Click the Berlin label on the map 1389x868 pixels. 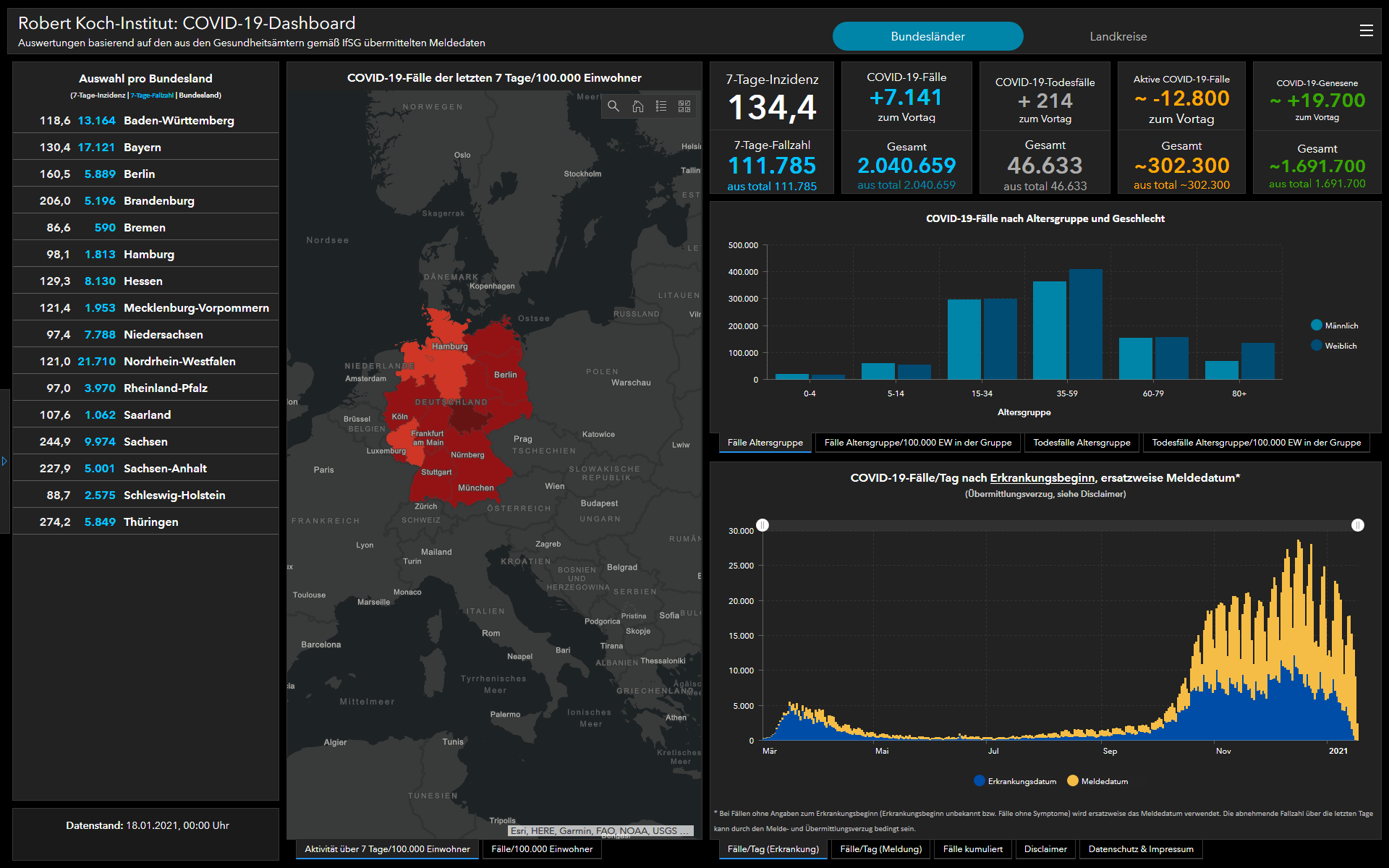pos(506,375)
